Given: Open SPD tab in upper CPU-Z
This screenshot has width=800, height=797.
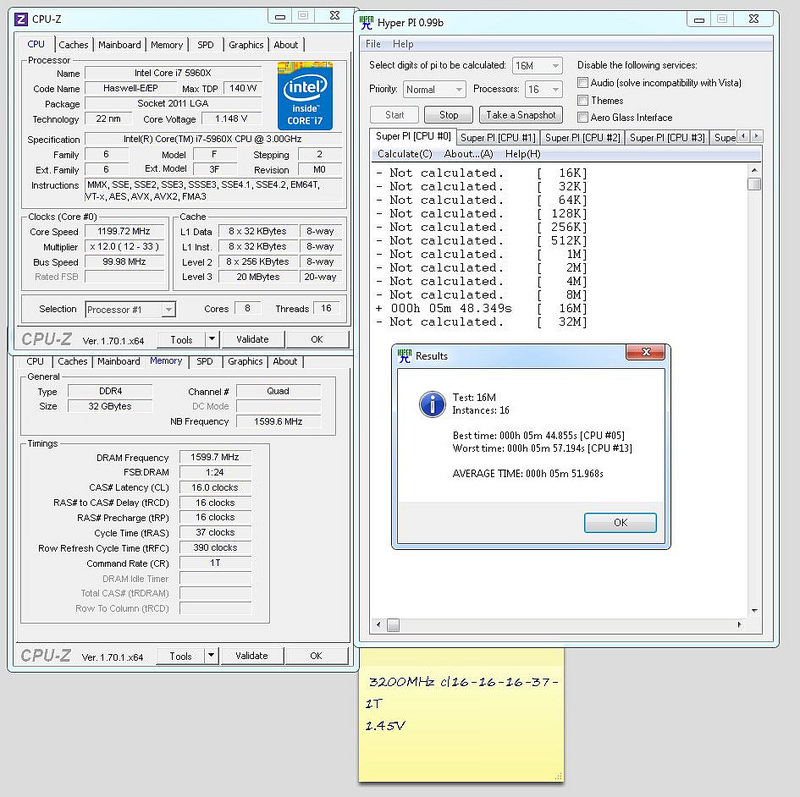Looking at the screenshot, I should [x=205, y=44].
